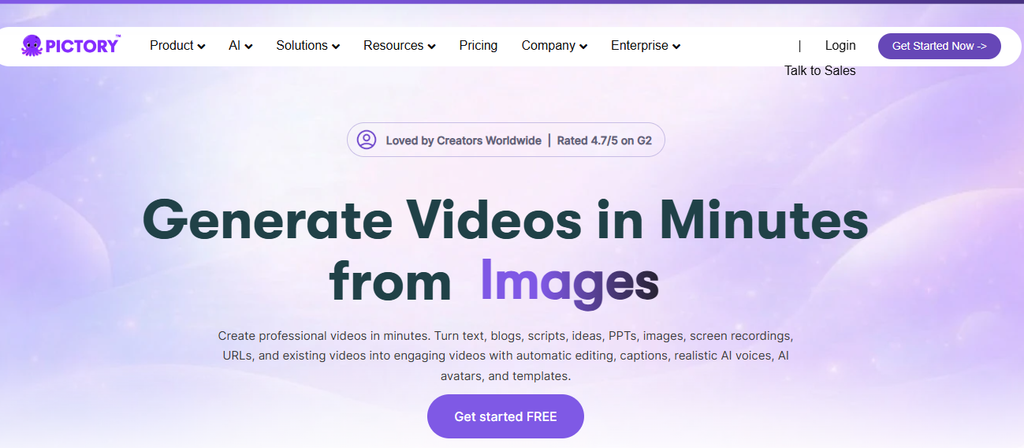
Task: Click the 'Loved by Creators Worldwide' text
Action: click(x=463, y=140)
